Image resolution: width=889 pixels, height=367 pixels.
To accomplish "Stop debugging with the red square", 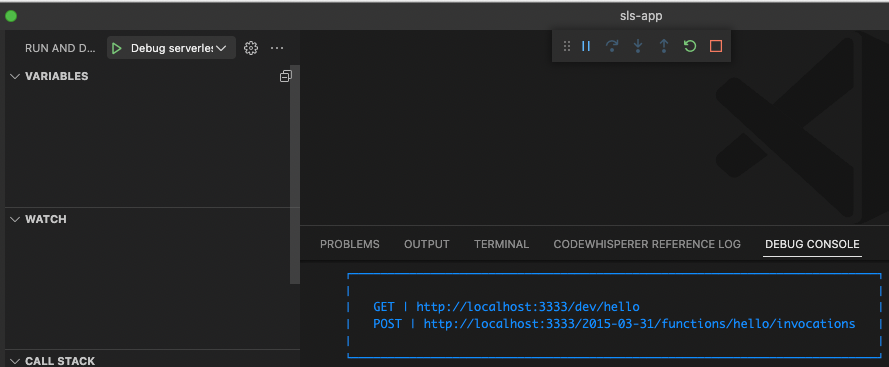I will click(x=716, y=46).
